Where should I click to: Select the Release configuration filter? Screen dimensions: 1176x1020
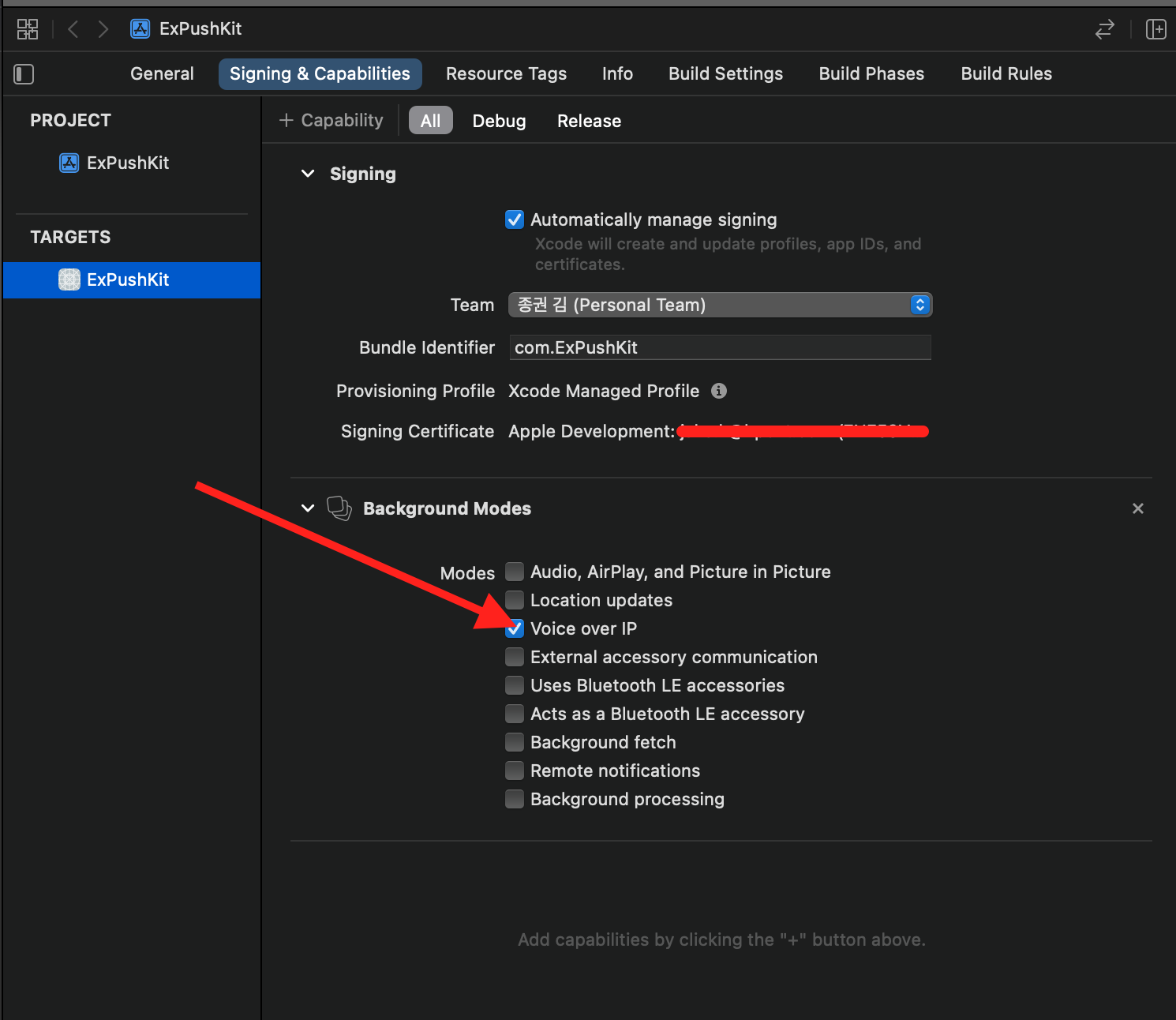pos(589,121)
